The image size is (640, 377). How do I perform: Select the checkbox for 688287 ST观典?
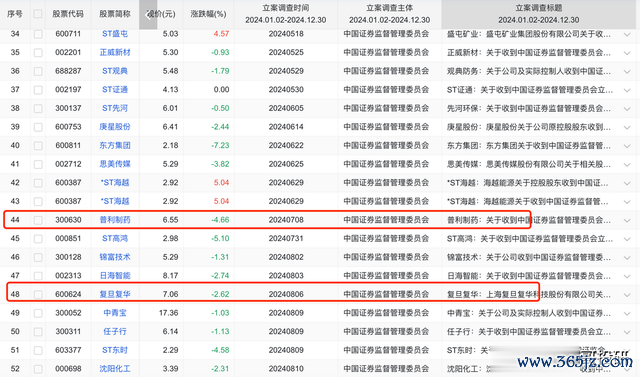pos(38,71)
